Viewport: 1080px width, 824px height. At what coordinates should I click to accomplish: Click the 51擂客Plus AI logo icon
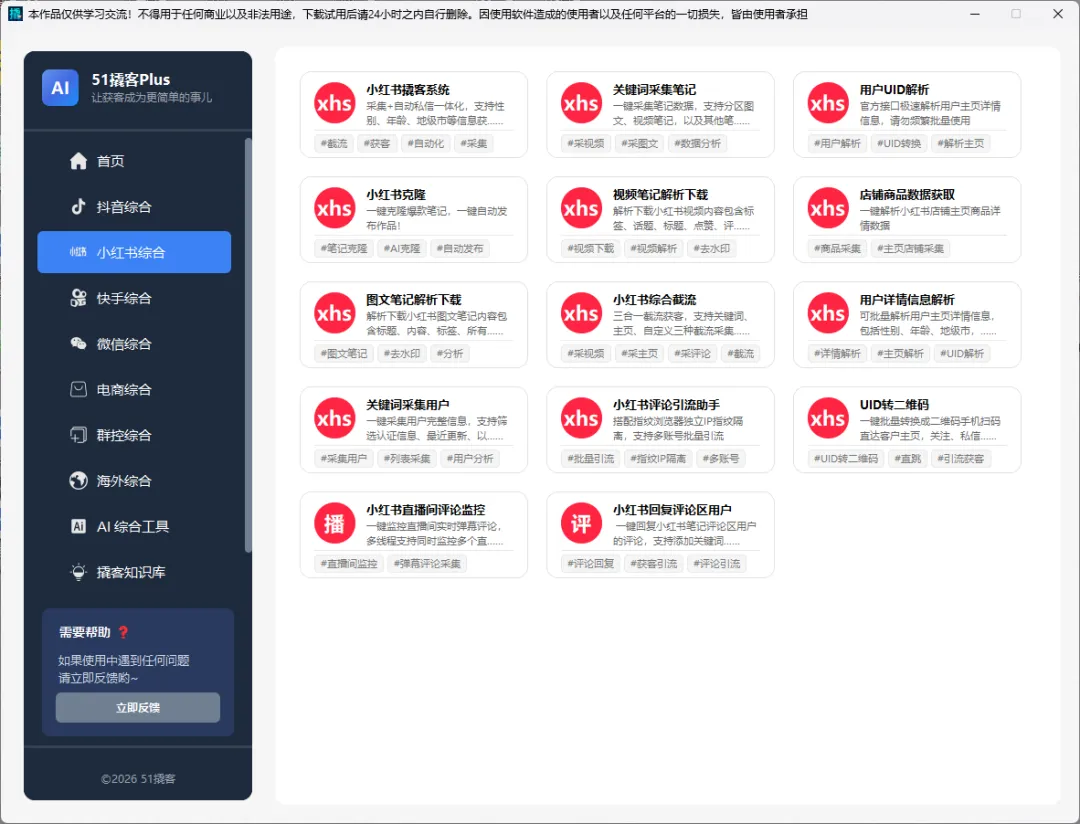click(60, 88)
